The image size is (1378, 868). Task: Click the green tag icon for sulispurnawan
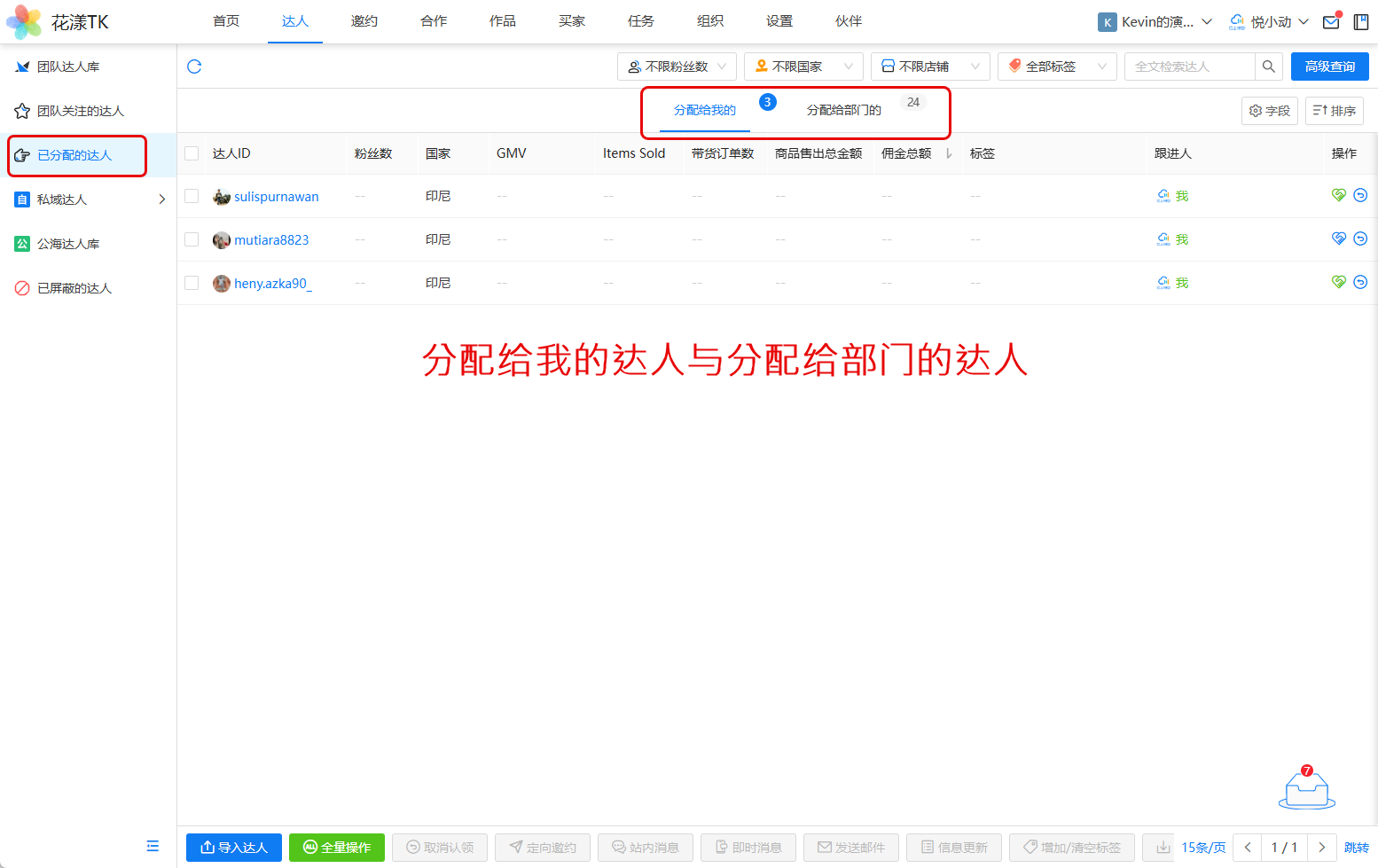(1338, 195)
